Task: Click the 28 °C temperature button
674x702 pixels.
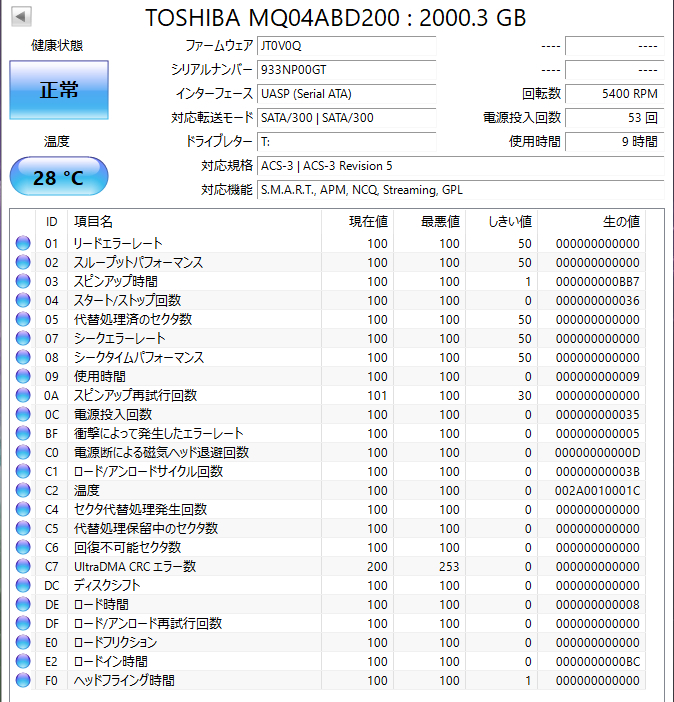Action: (59, 176)
